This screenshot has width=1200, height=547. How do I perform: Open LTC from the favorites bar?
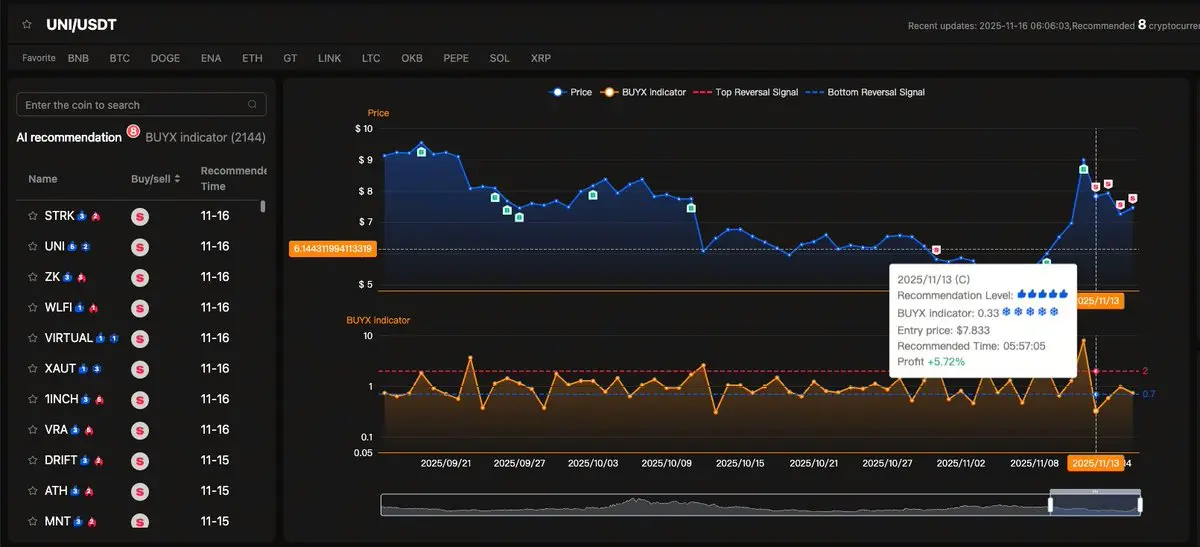tap(371, 58)
